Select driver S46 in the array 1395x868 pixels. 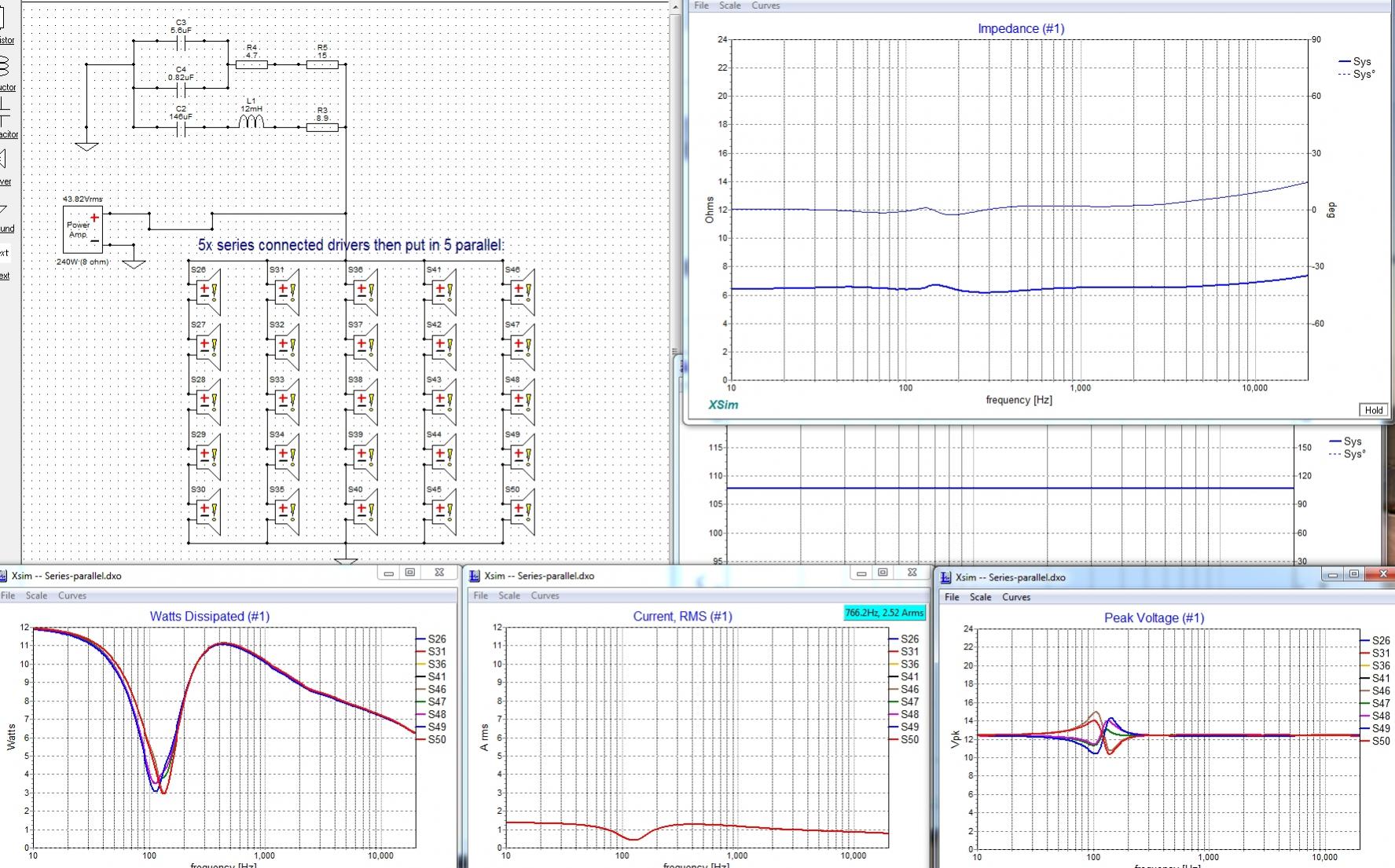tap(523, 291)
